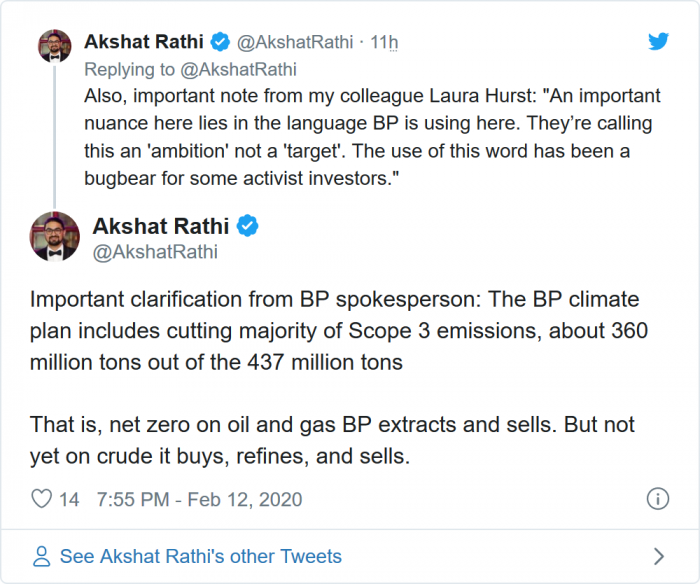This screenshot has width=700, height=584.
Task: Click the Akshat Rathi name in the reply header
Action: (142, 43)
